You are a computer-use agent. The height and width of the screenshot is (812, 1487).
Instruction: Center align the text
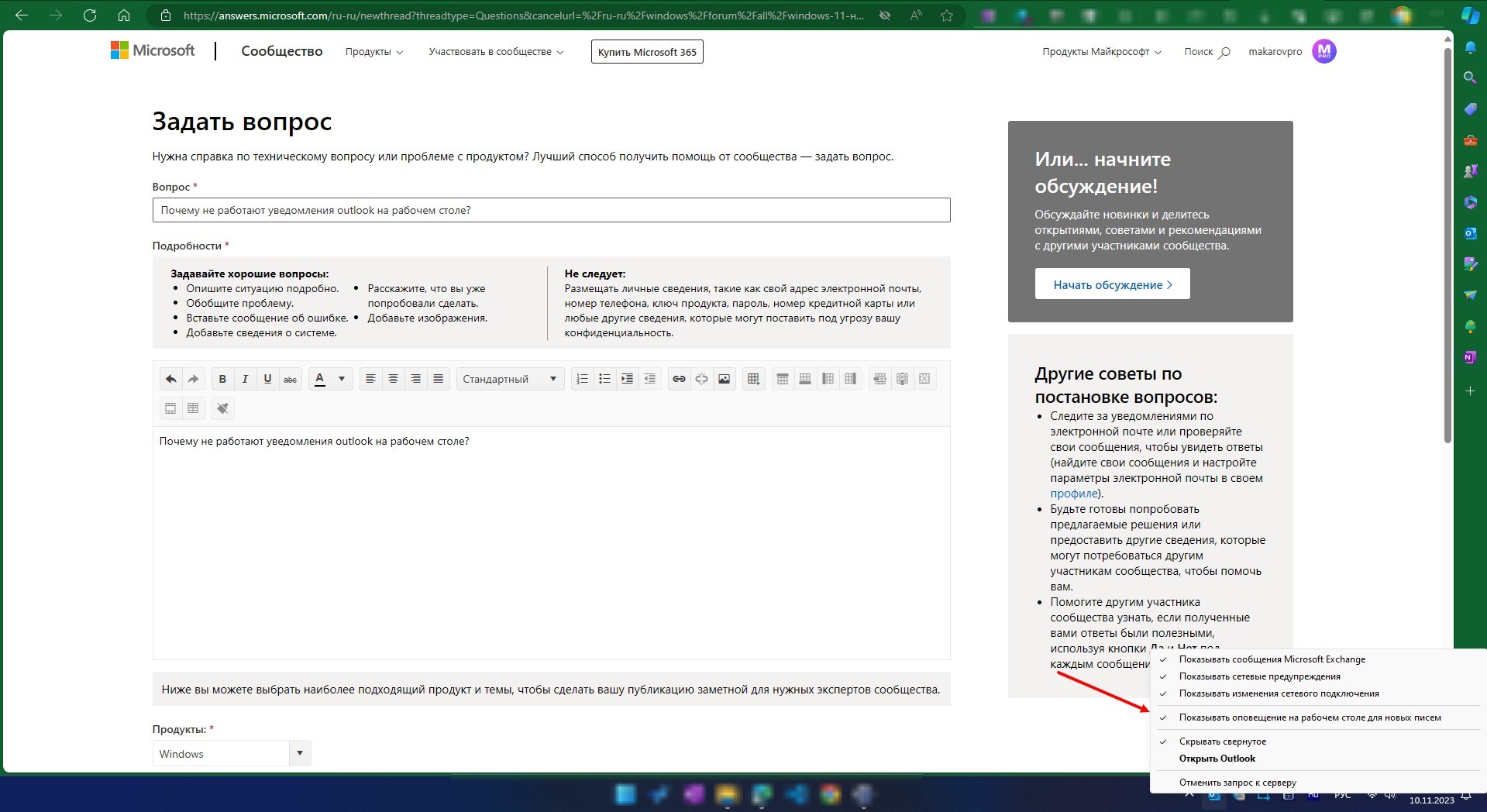pyautogui.click(x=393, y=379)
